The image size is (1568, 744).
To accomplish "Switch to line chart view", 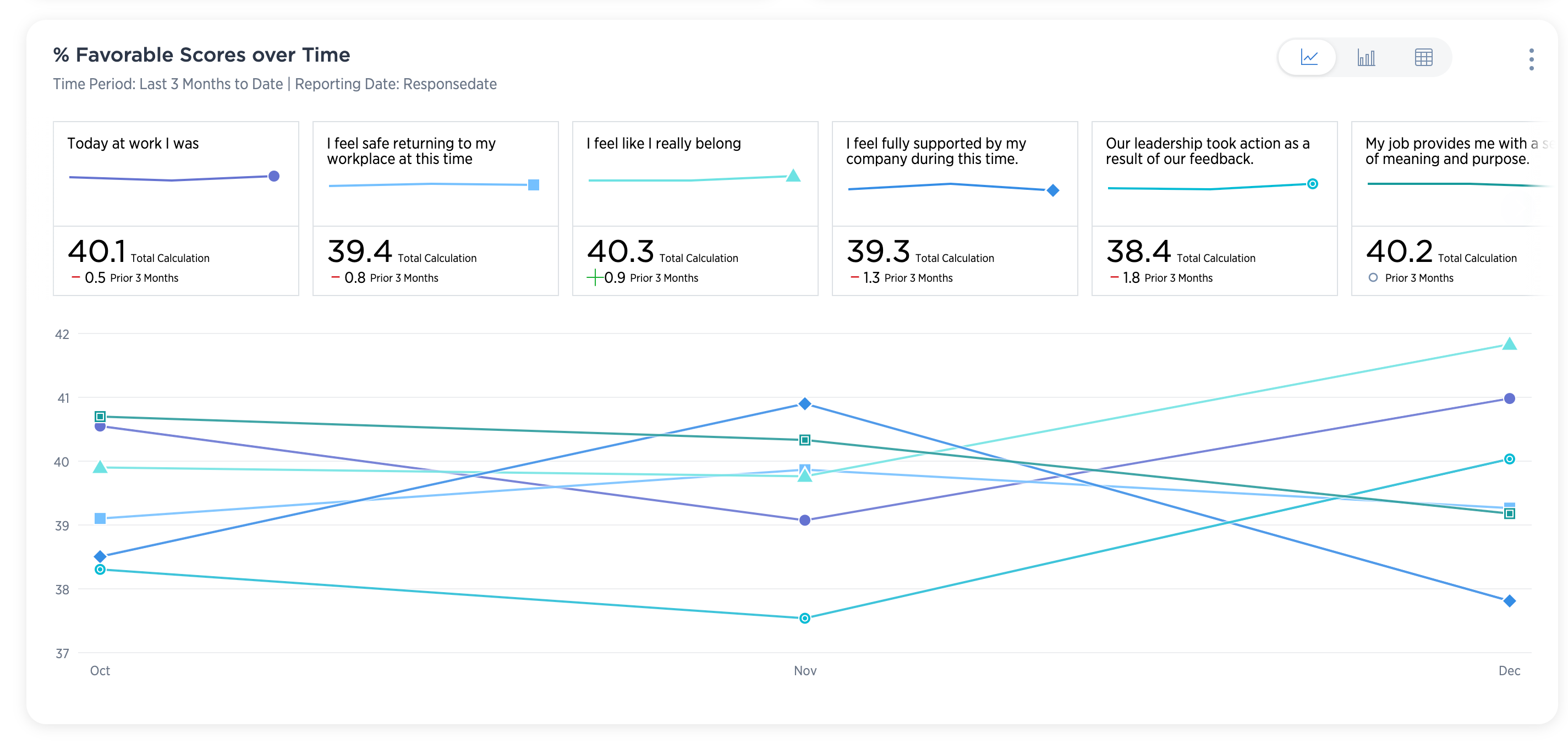I will tap(1309, 58).
